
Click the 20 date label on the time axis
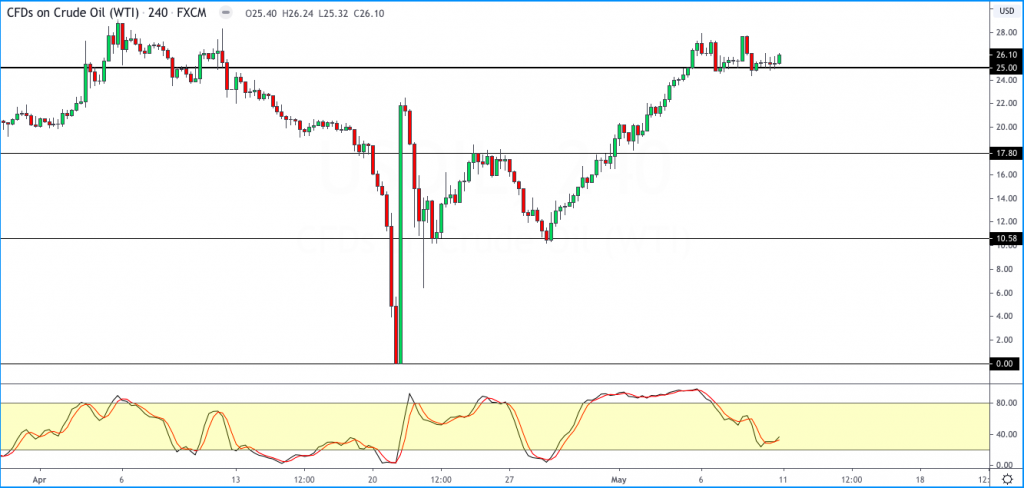[372, 478]
